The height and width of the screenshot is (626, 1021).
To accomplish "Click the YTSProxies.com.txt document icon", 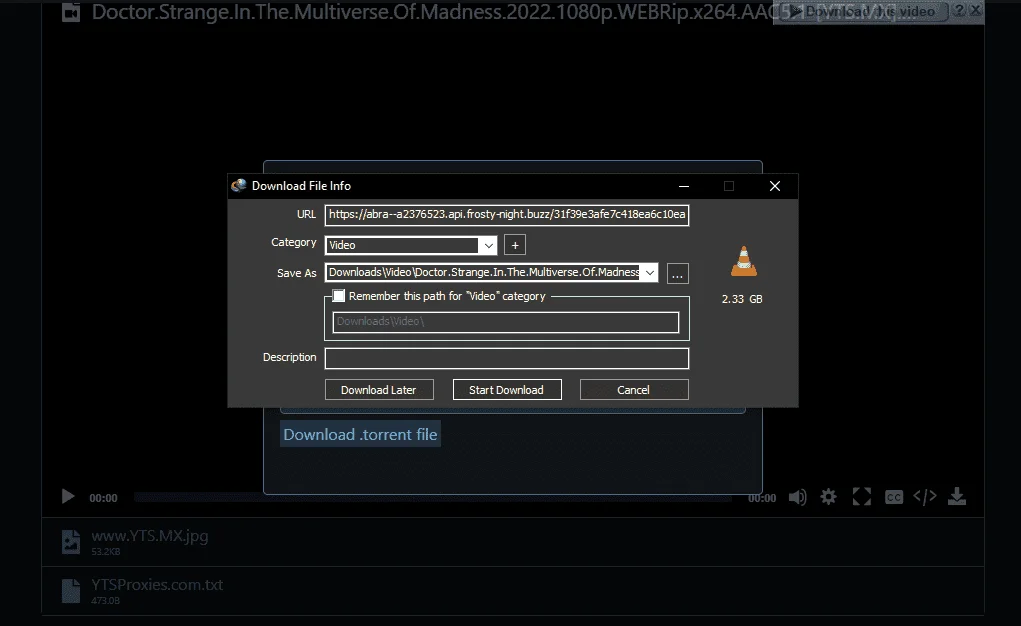I will pos(71,591).
